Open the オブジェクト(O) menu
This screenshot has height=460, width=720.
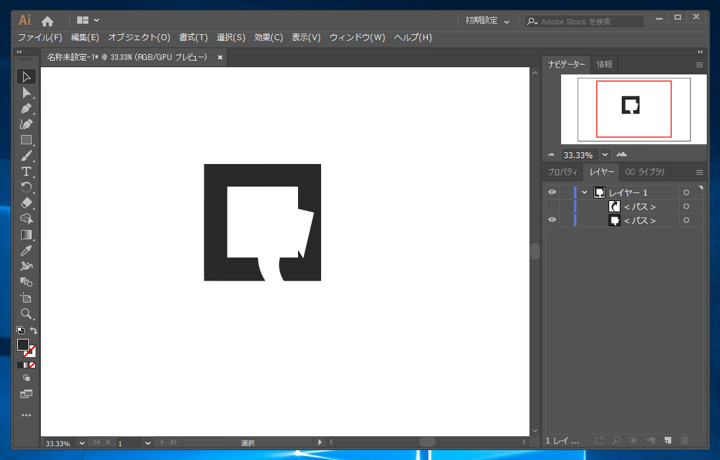[x=139, y=38]
